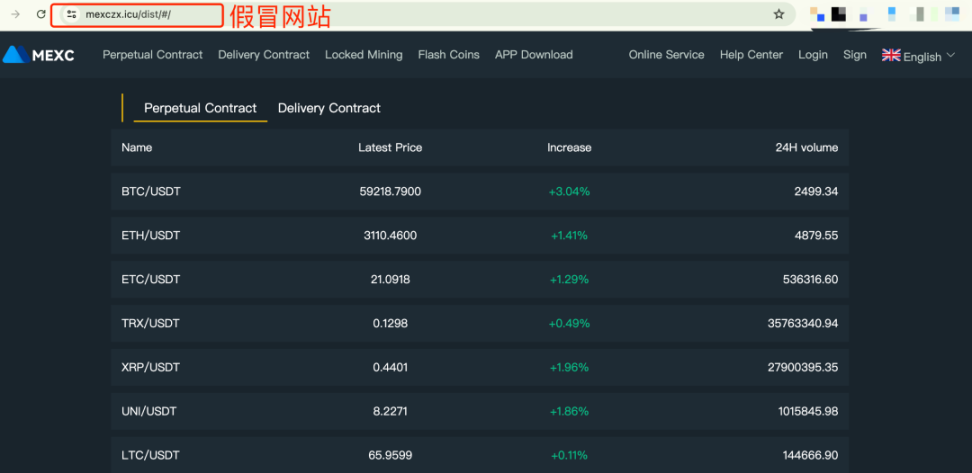Click LTC price 65.9599

390,456
